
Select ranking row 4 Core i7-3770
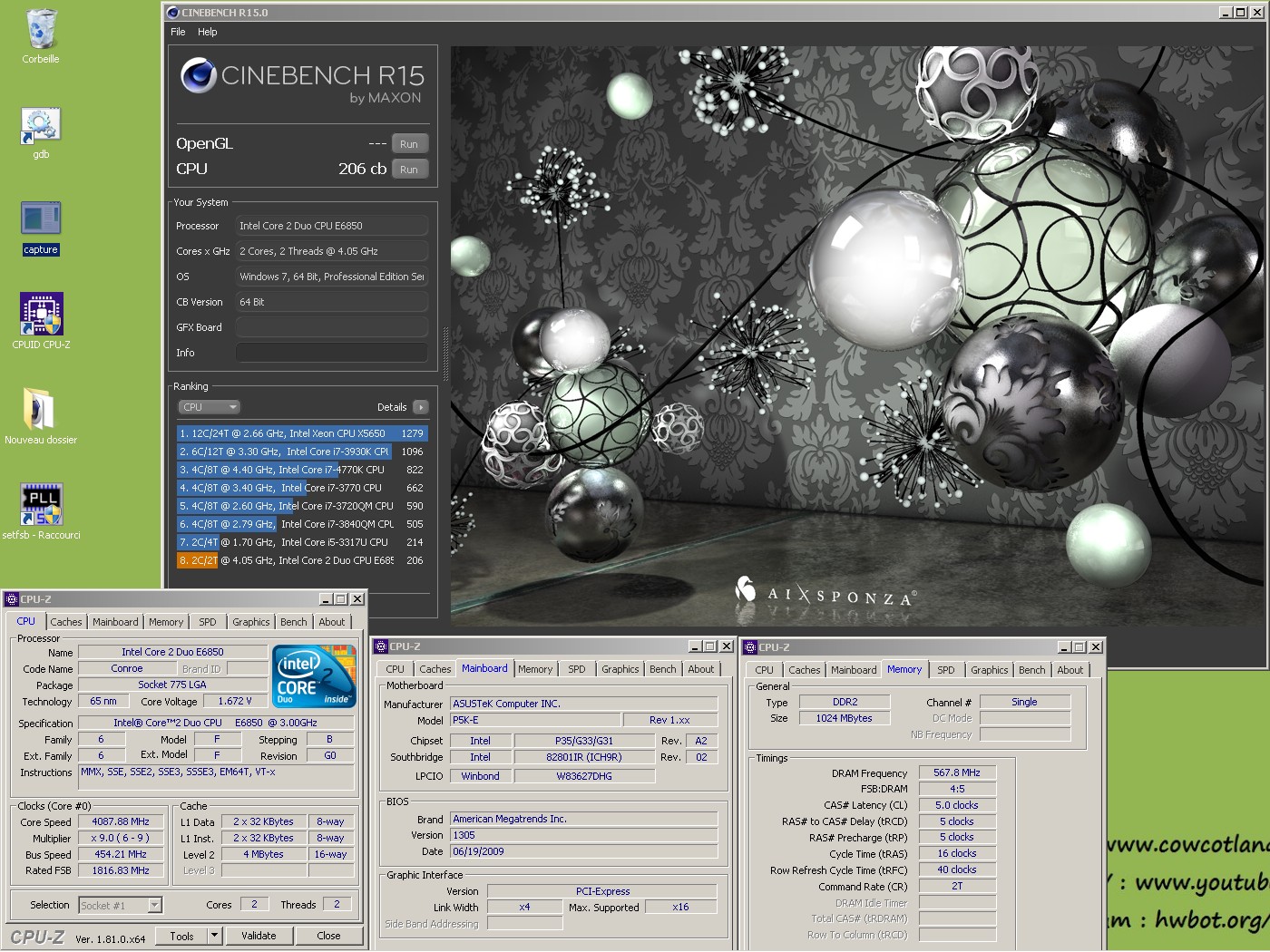[x=301, y=488]
